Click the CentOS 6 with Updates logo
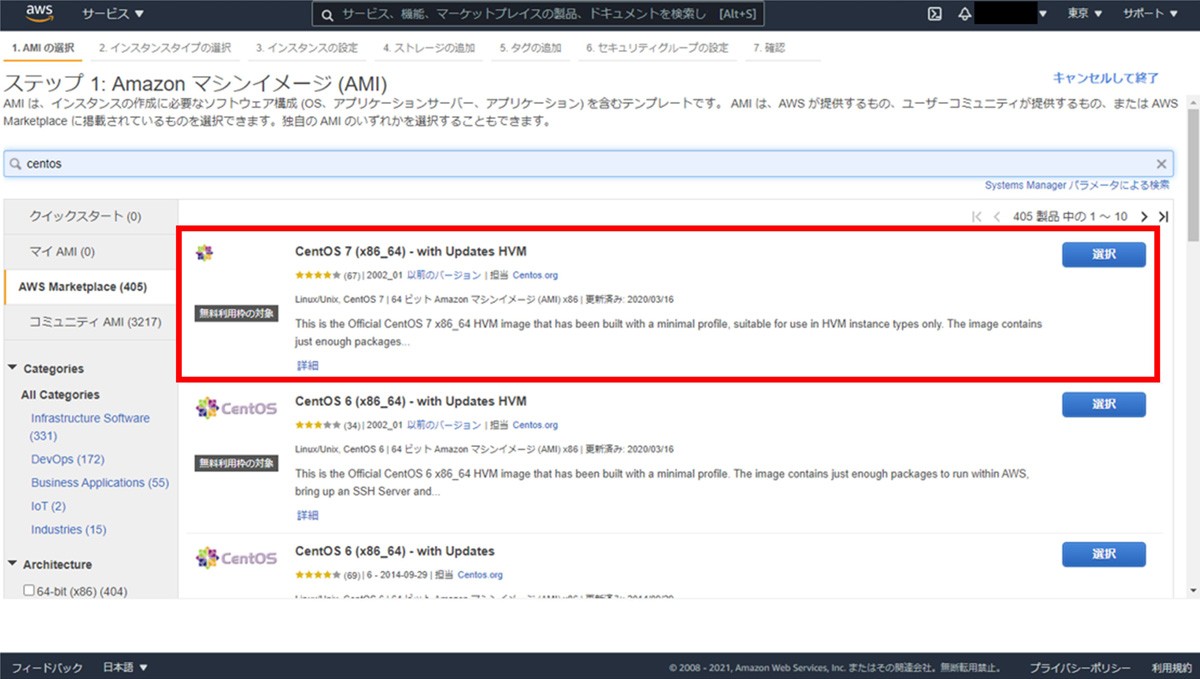 (x=236, y=557)
